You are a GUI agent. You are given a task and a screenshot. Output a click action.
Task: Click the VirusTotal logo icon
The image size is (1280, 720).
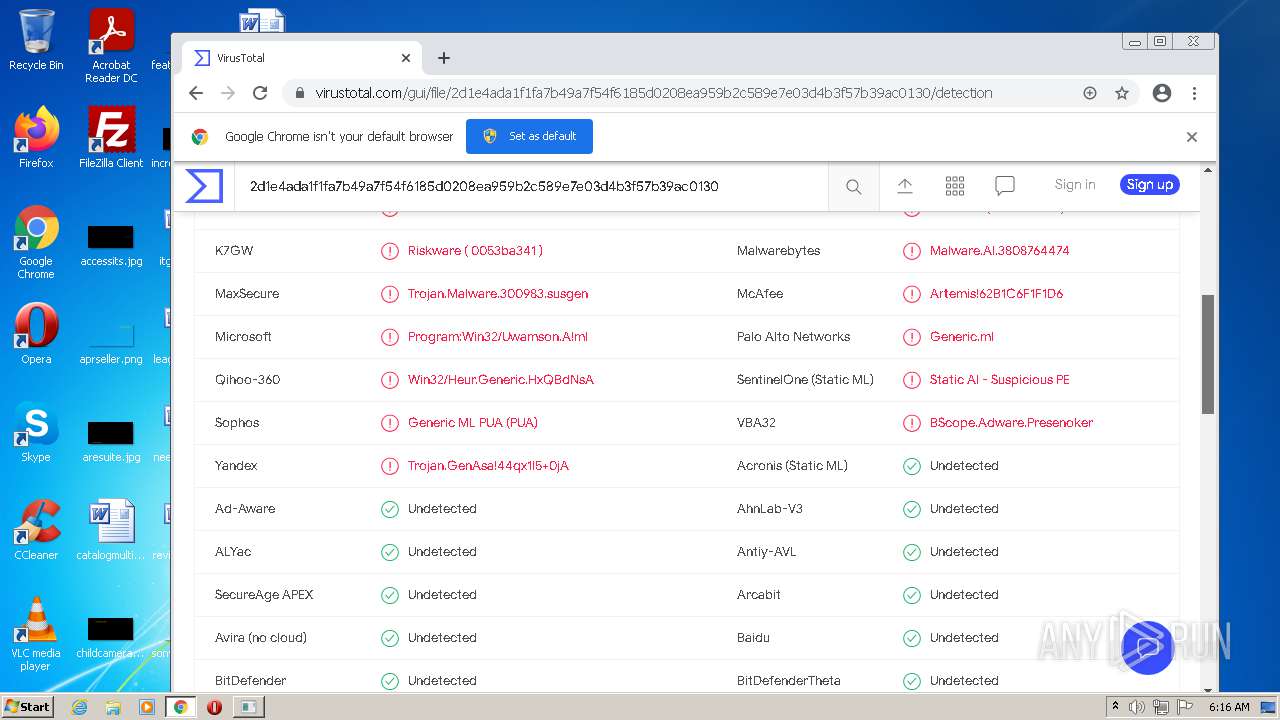[x=204, y=186]
